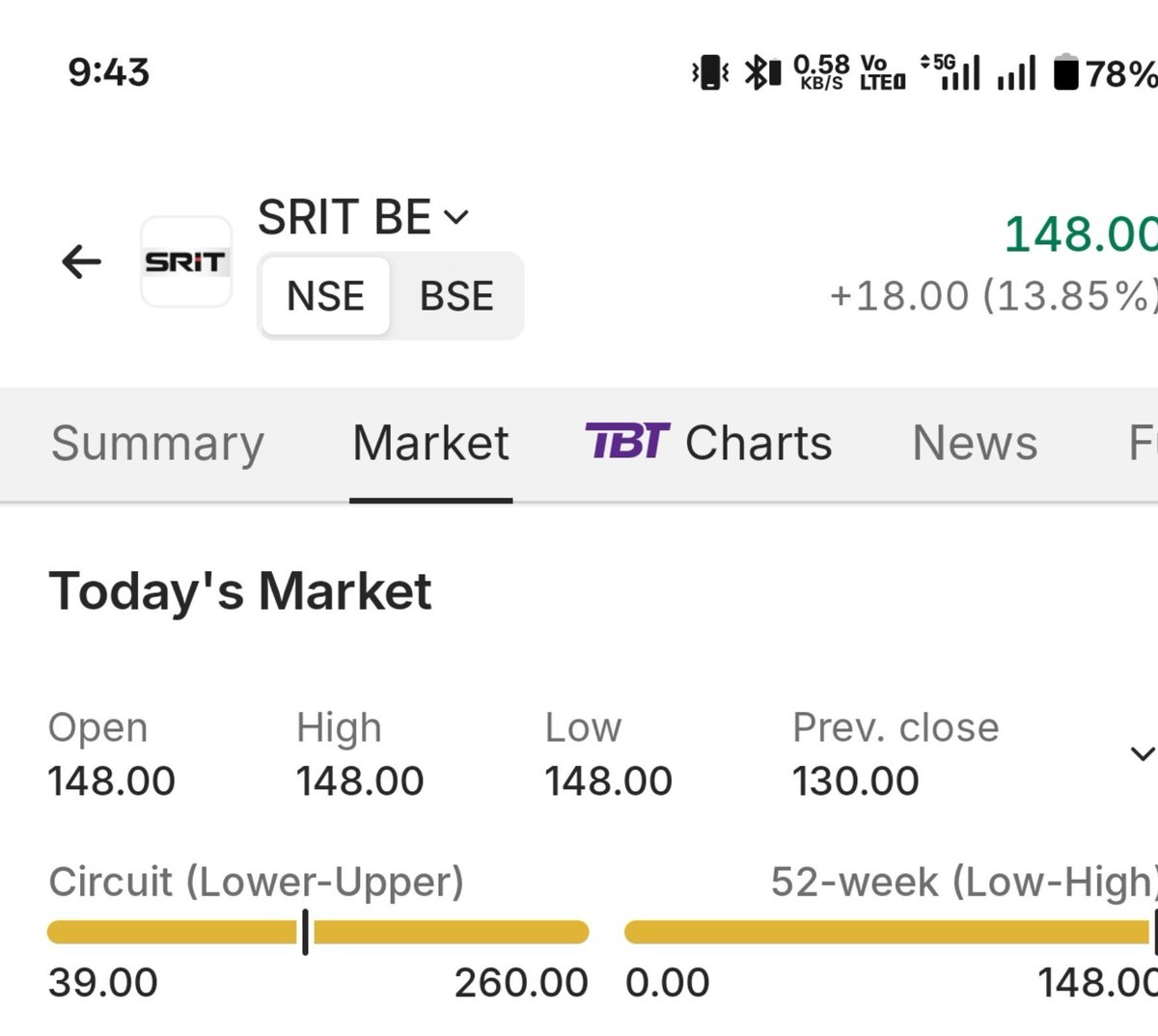The width and height of the screenshot is (1158, 1036).
Task: Tap the Prev. close value 130.00
Action: [x=856, y=781]
